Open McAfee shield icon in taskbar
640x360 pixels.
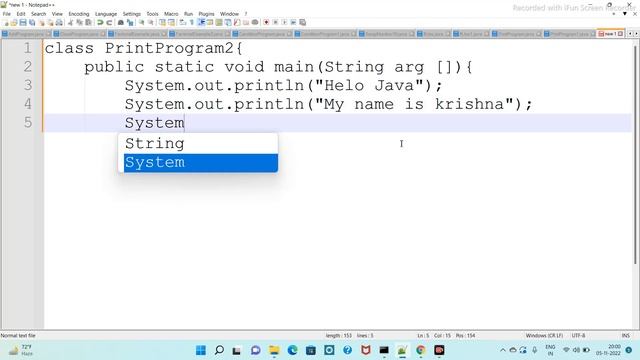[x=366, y=350]
